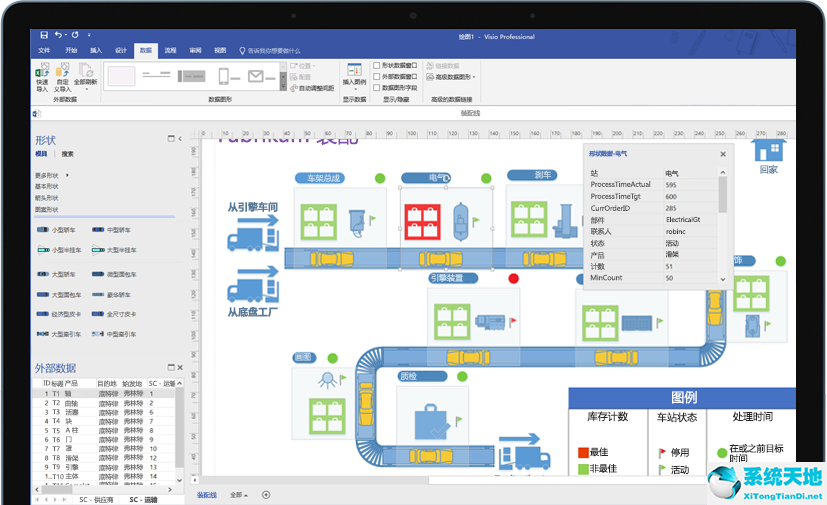
Task: Expand the data graphics gallery more arrow
Action: tap(283, 88)
